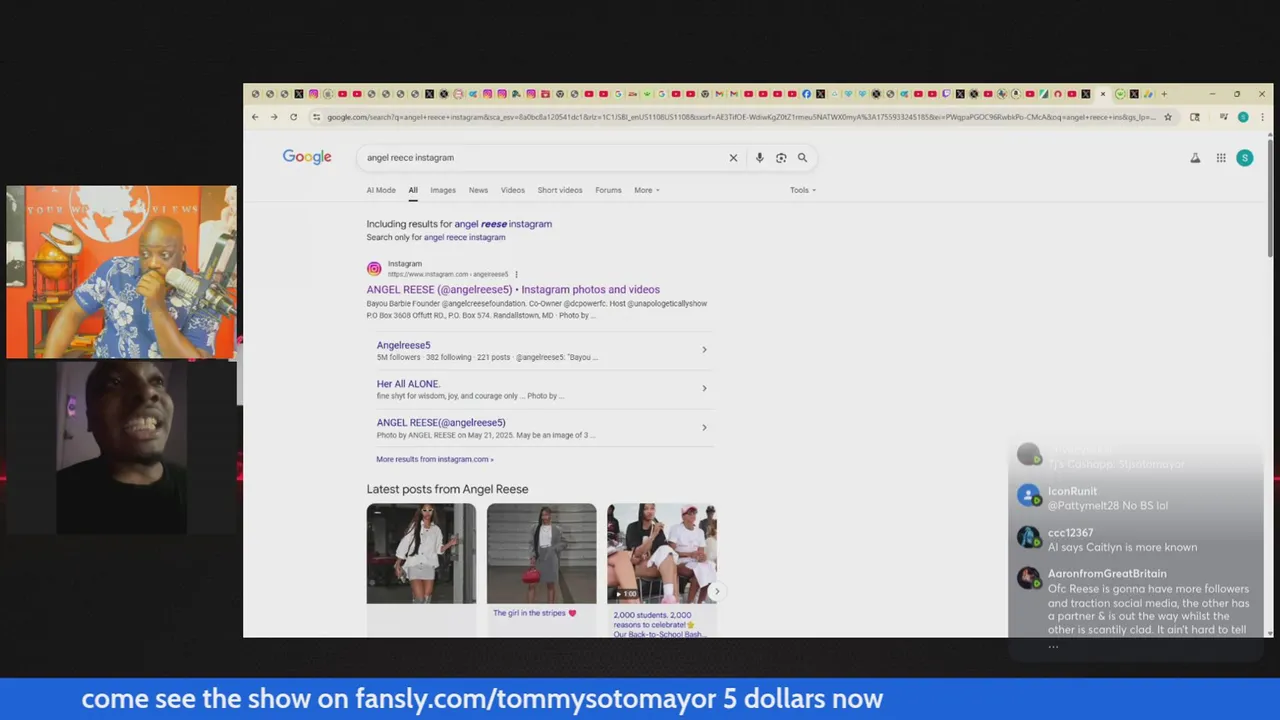The height and width of the screenshot is (720, 1280).
Task: Reload the Google results page
Action: (293, 117)
